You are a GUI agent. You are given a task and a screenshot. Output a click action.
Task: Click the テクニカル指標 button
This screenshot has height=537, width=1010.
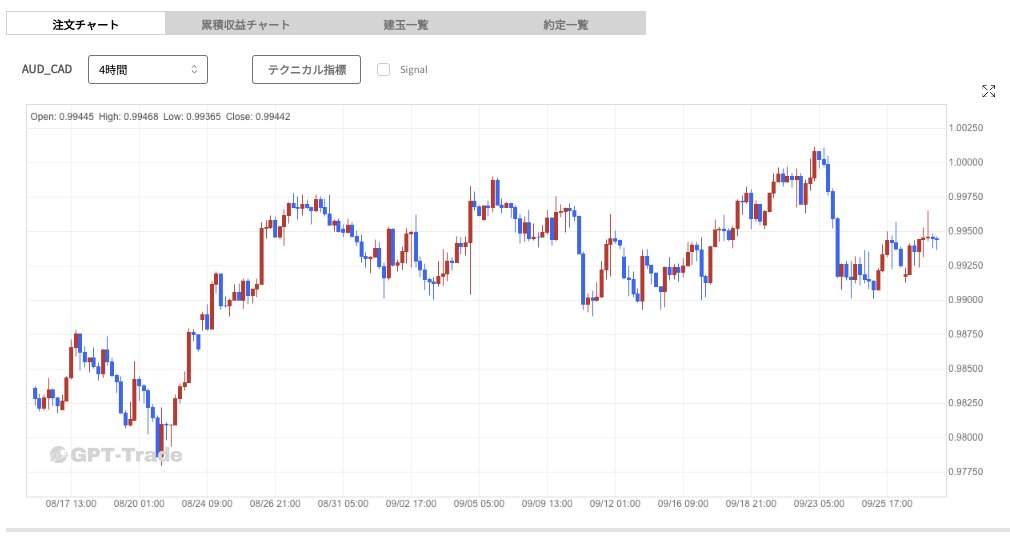point(307,70)
